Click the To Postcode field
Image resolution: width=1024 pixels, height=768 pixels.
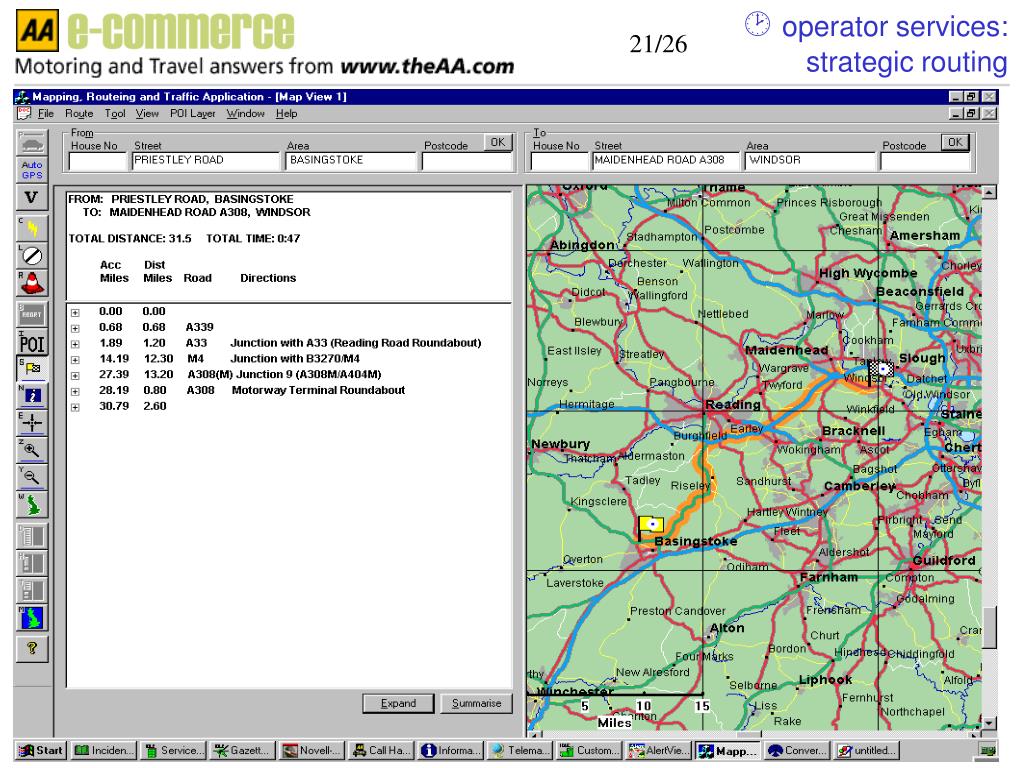pyautogui.click(x=927, y=161)
